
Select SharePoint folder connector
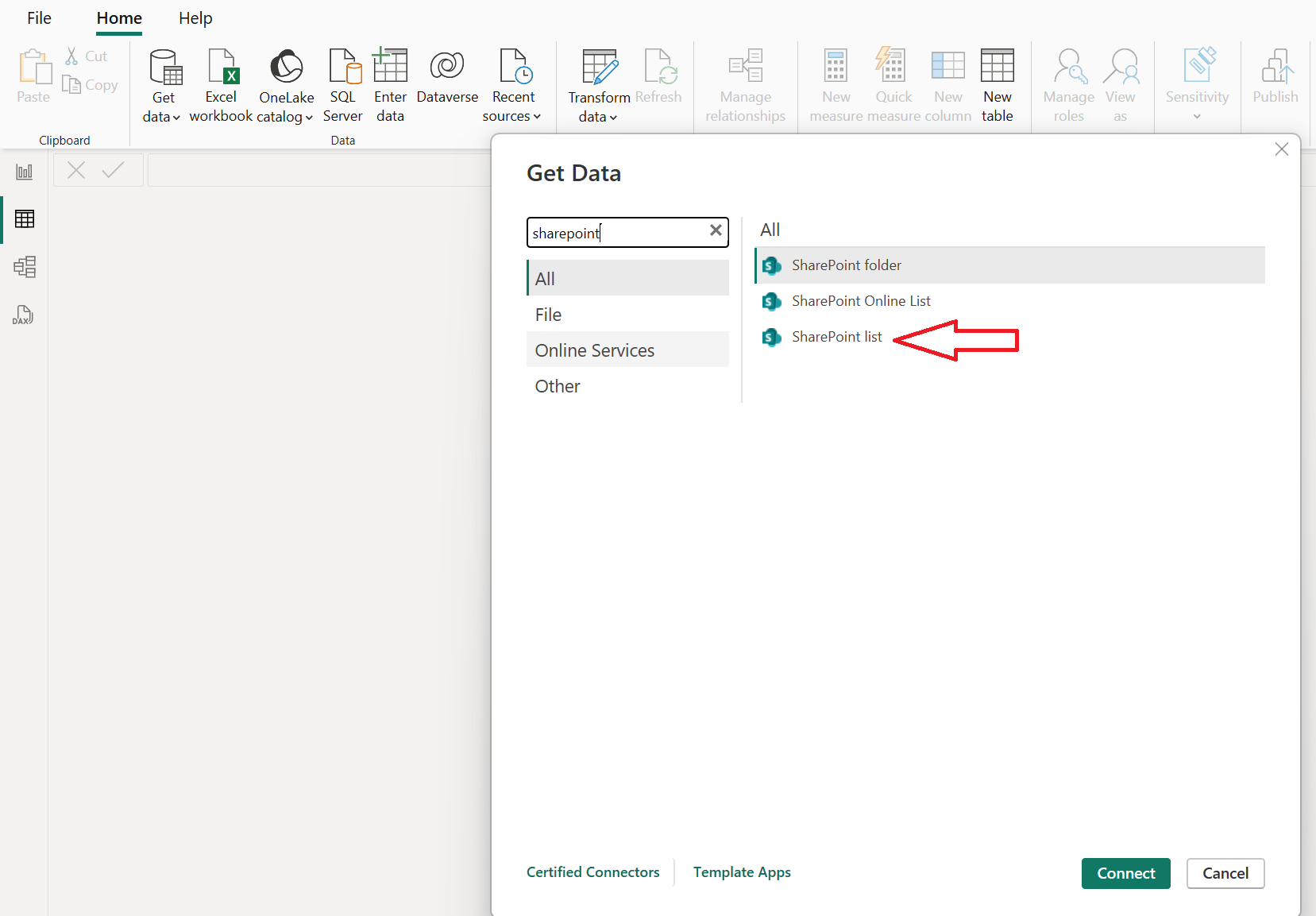1009,265
